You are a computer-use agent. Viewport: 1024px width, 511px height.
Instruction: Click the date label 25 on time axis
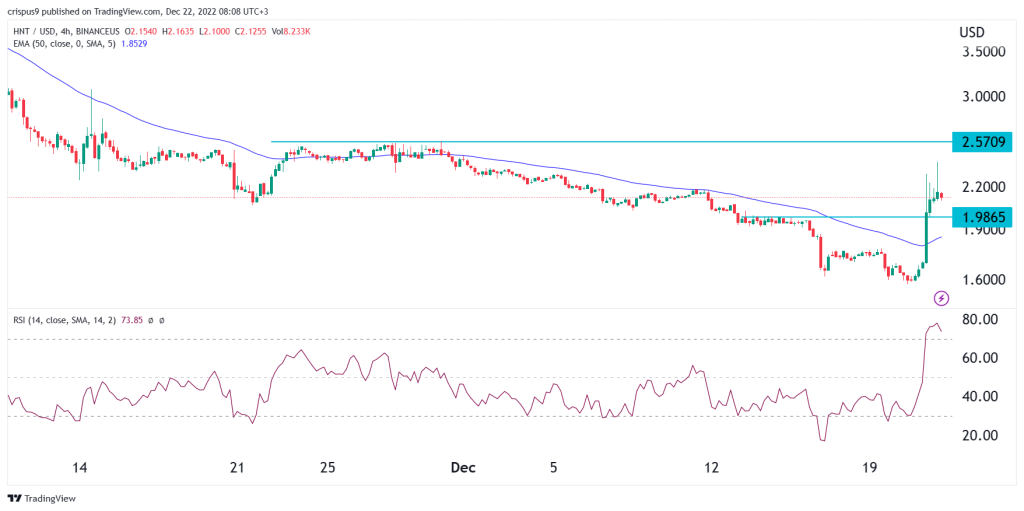tap(328, 468)
